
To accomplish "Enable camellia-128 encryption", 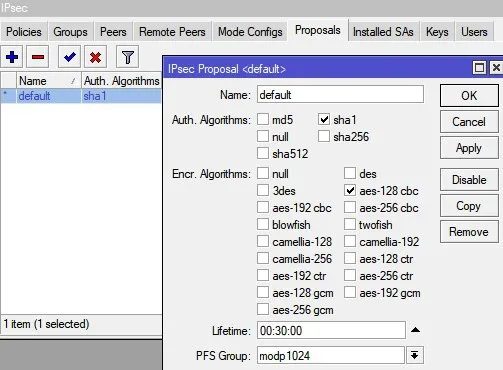I will pyautogui.click(x=263, y=241).
